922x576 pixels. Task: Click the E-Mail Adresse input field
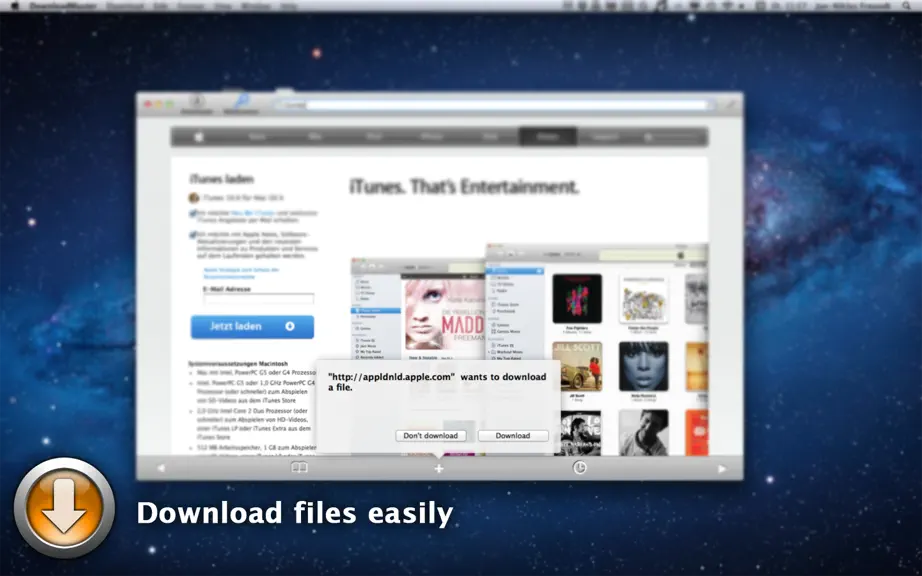coord(259,299)
